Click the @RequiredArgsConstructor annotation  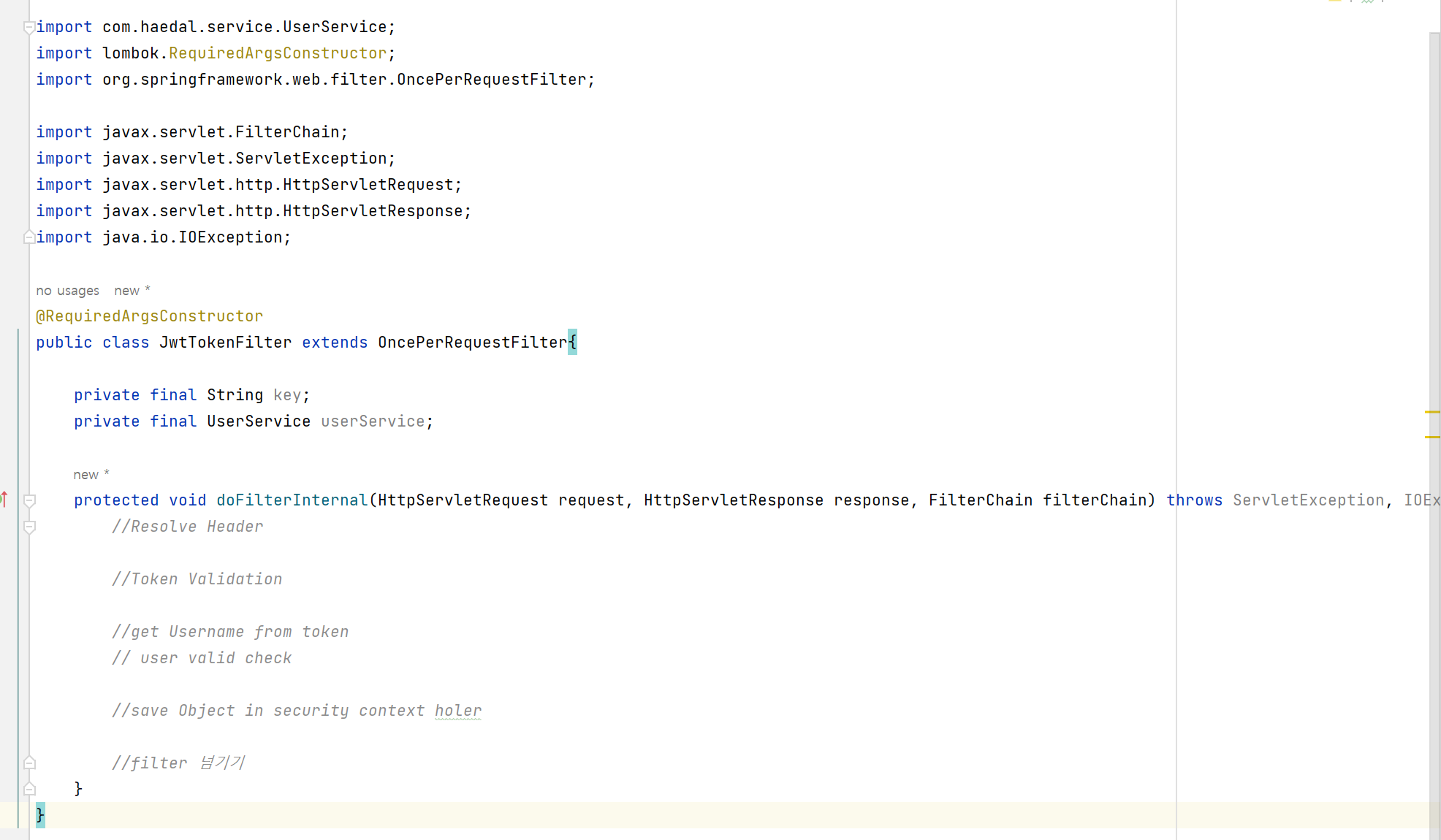[x=150, y=316]
